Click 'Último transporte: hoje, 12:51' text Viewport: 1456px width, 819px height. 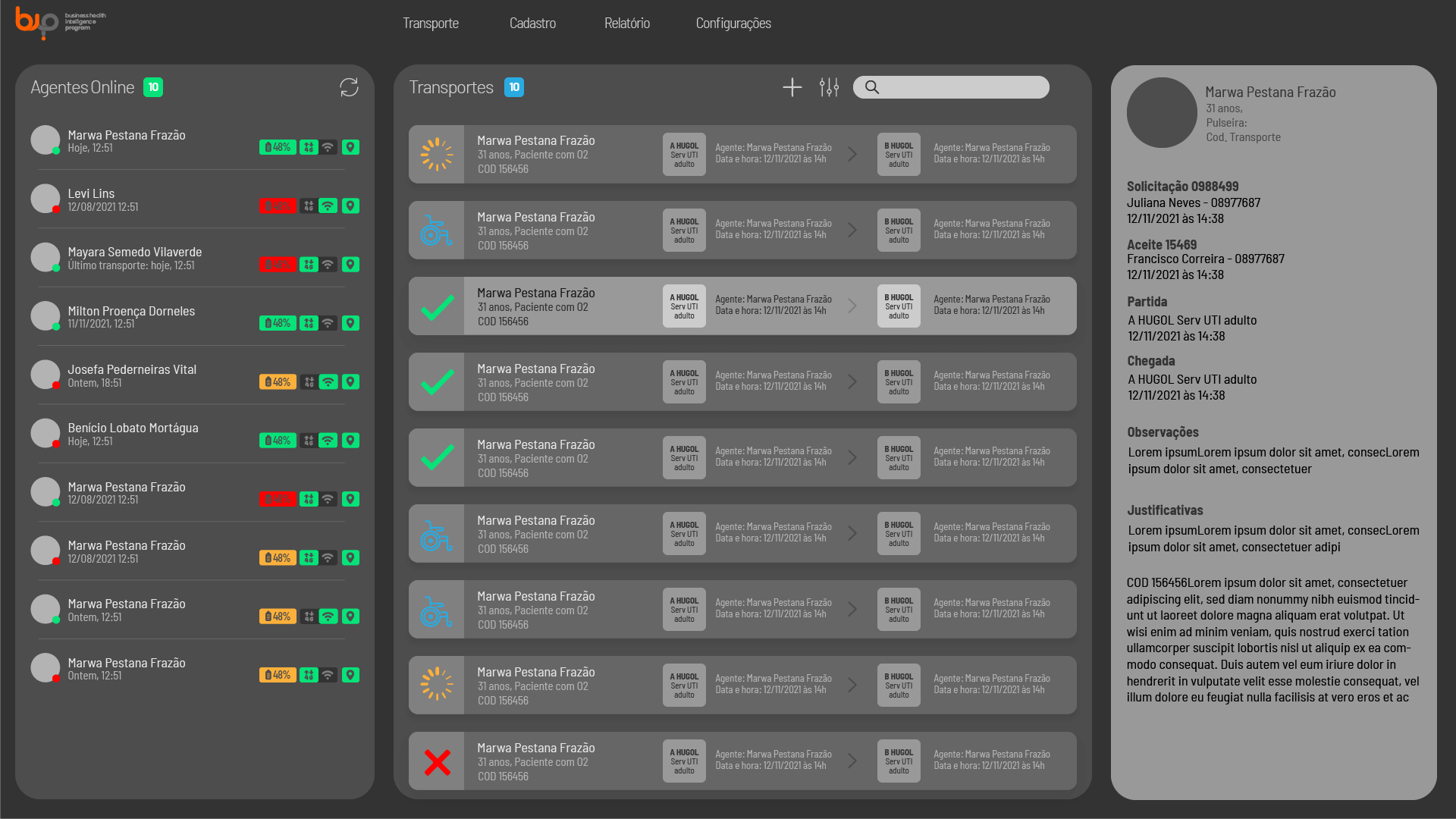pyautogui.click(x=131, y=265)
